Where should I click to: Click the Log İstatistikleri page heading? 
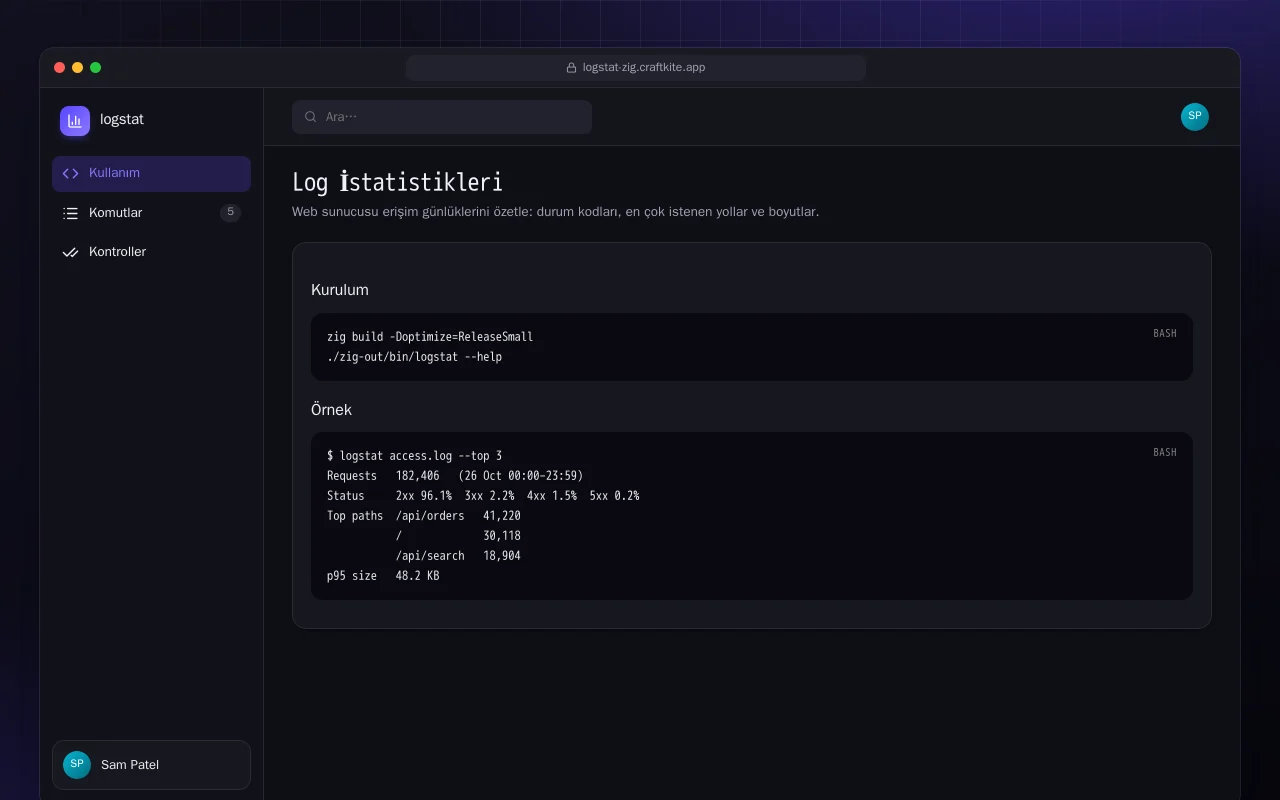coord(397,182)
